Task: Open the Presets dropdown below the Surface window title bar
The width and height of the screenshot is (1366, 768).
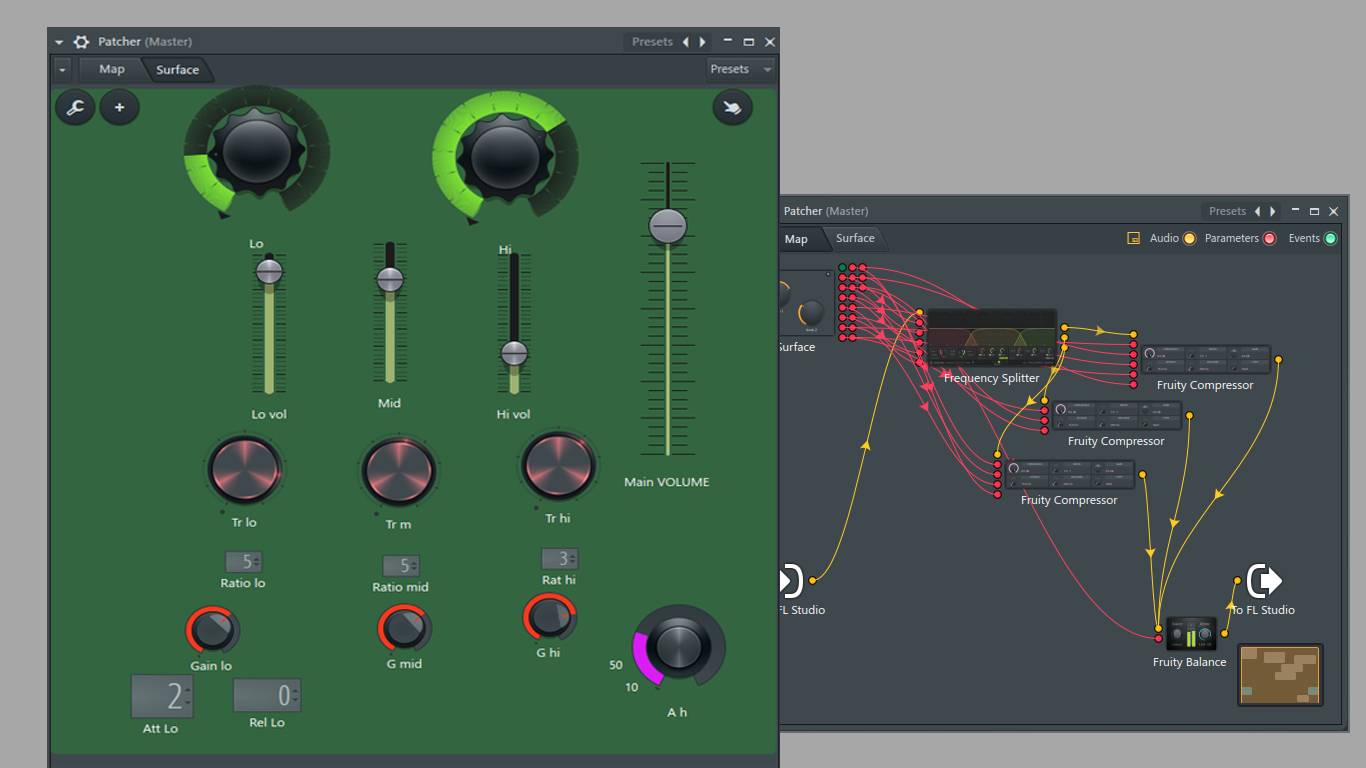Action: point(740,69)
